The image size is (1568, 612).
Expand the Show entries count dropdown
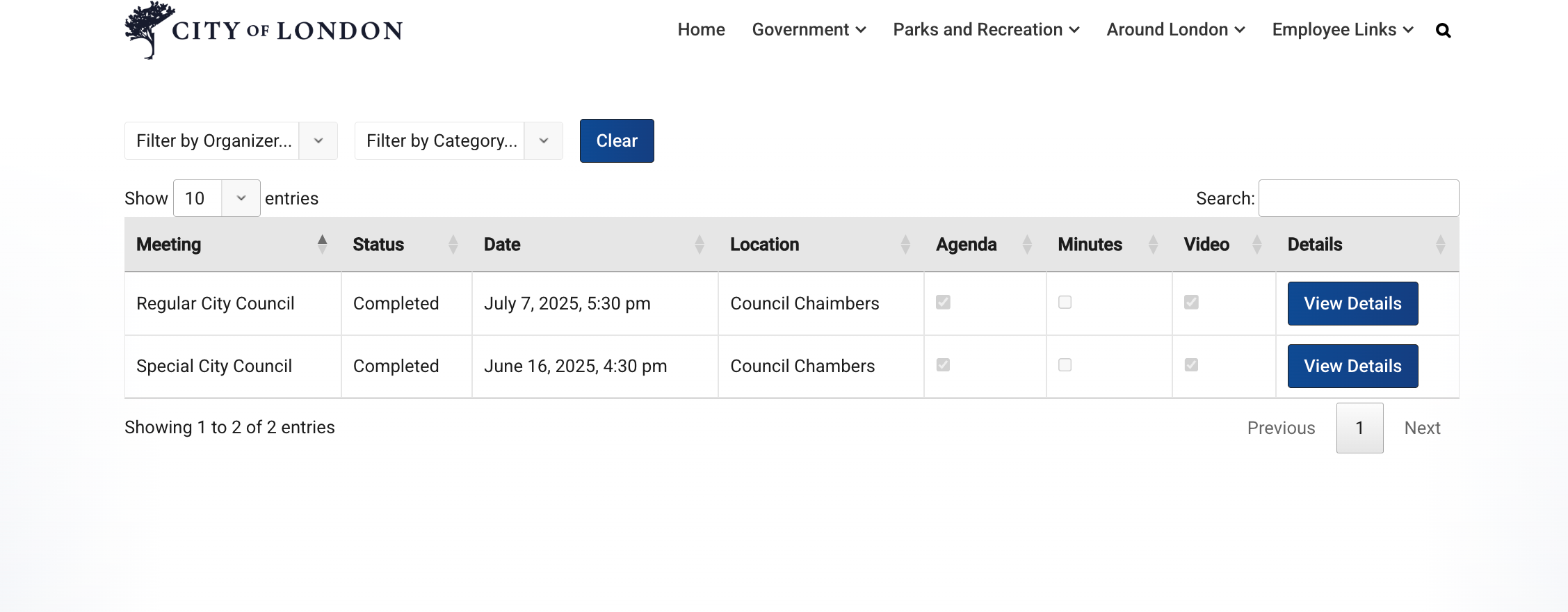[x=216, y=198]
